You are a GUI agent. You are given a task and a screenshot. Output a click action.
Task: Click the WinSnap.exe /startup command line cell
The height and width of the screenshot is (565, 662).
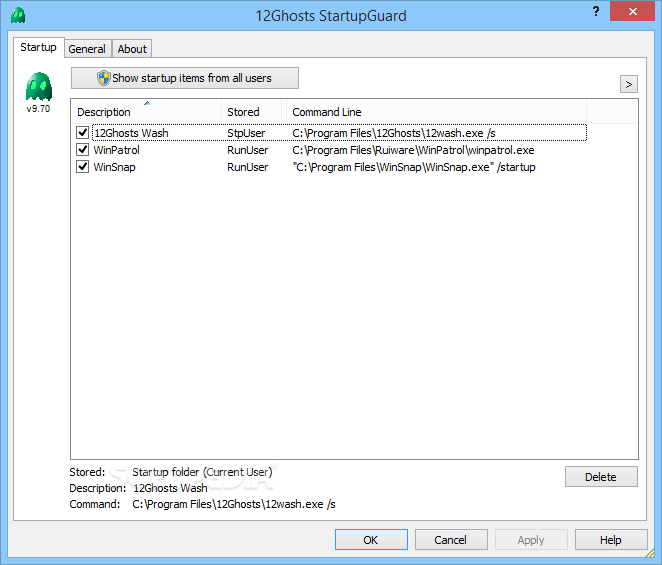[x=414, y=167]
